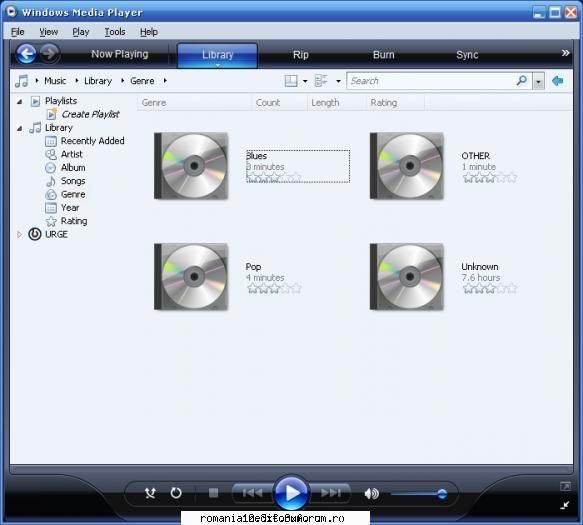Image resolution: width=583 pixels, height=525 pixels.
Task: Expand the URGE tree node
Action: 19,234
